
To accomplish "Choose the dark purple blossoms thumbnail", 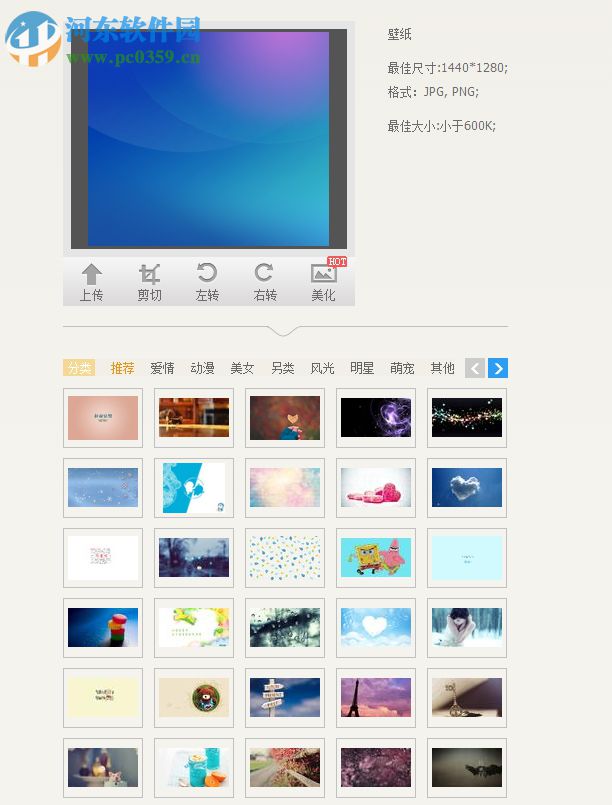I will click(x=376, y=768).
